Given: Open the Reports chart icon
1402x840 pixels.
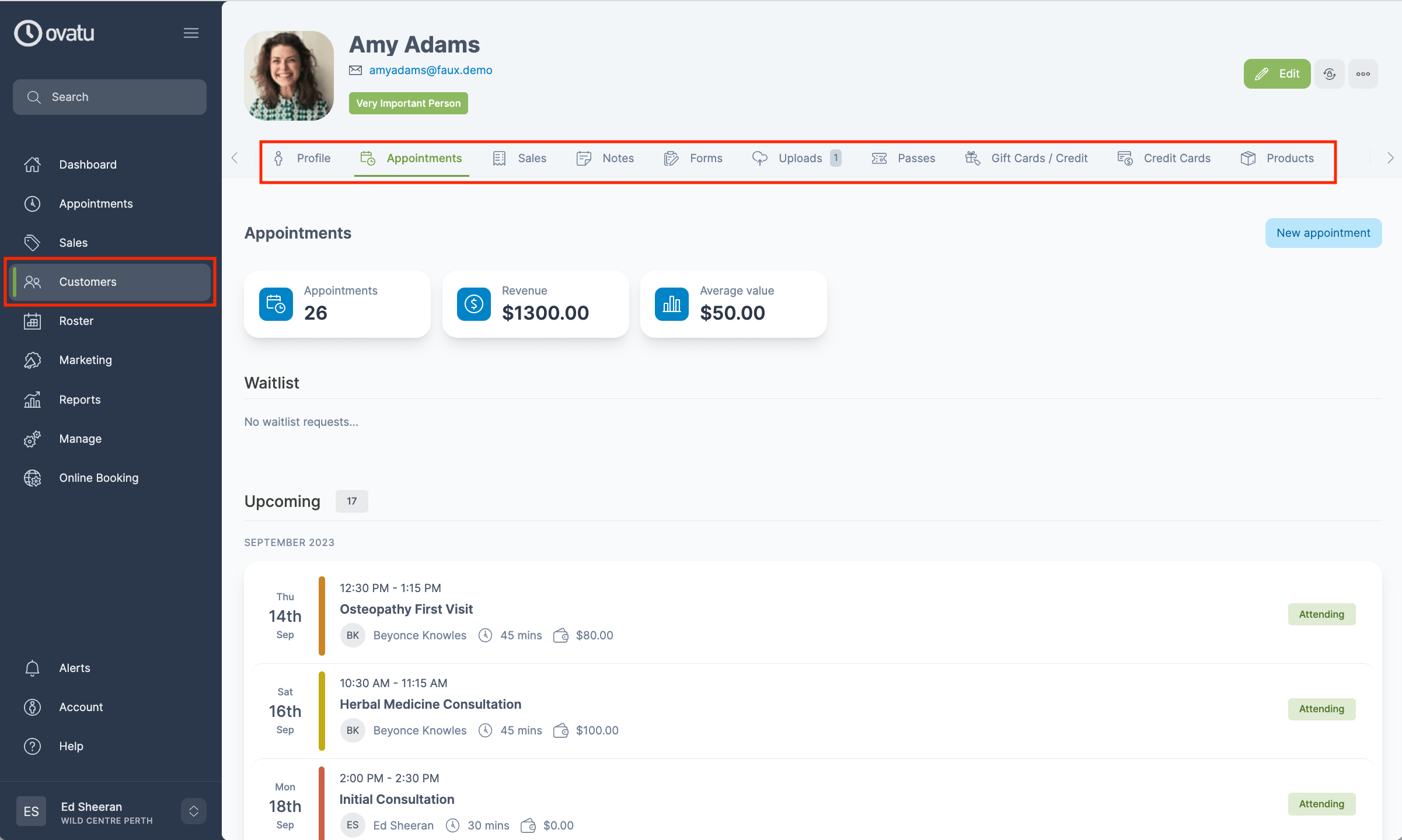Looking at the screenshot, I should [32, 399].
